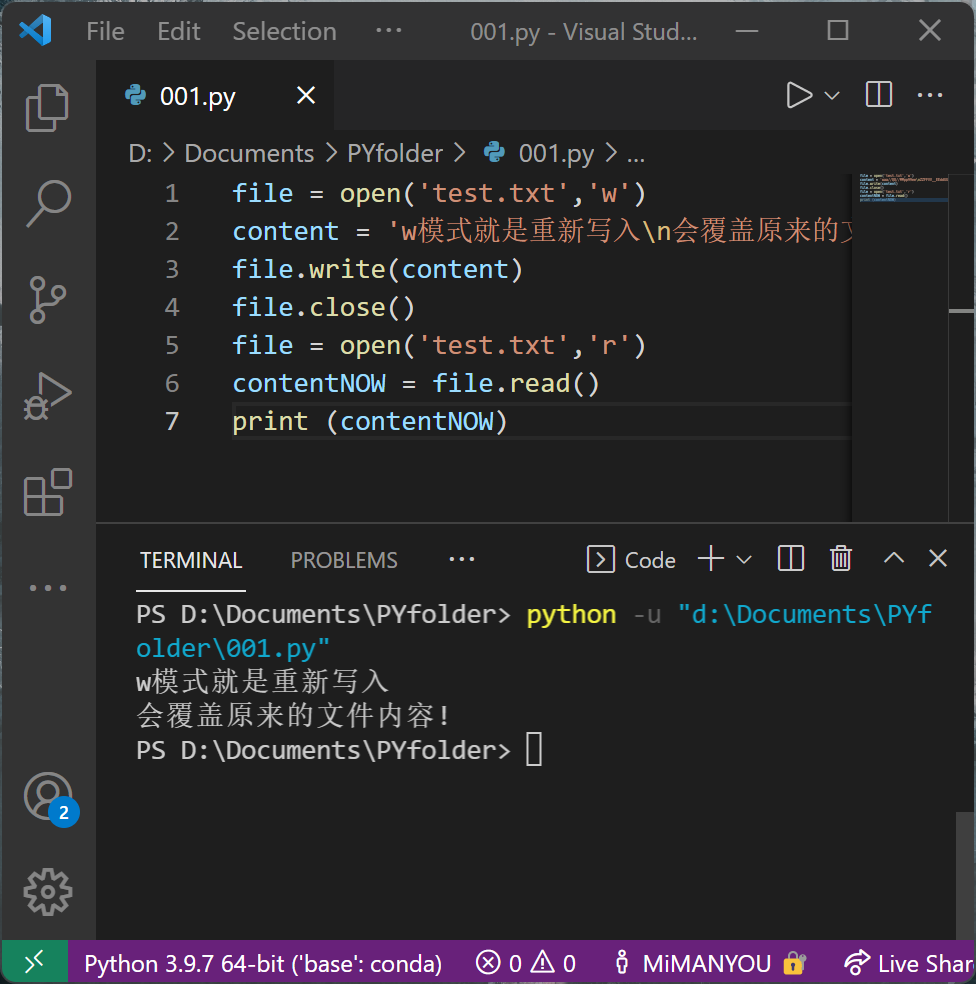Screen dimensions: 976x984
Task: Kill terminal with trash icon
Action: tap(841, 559)
